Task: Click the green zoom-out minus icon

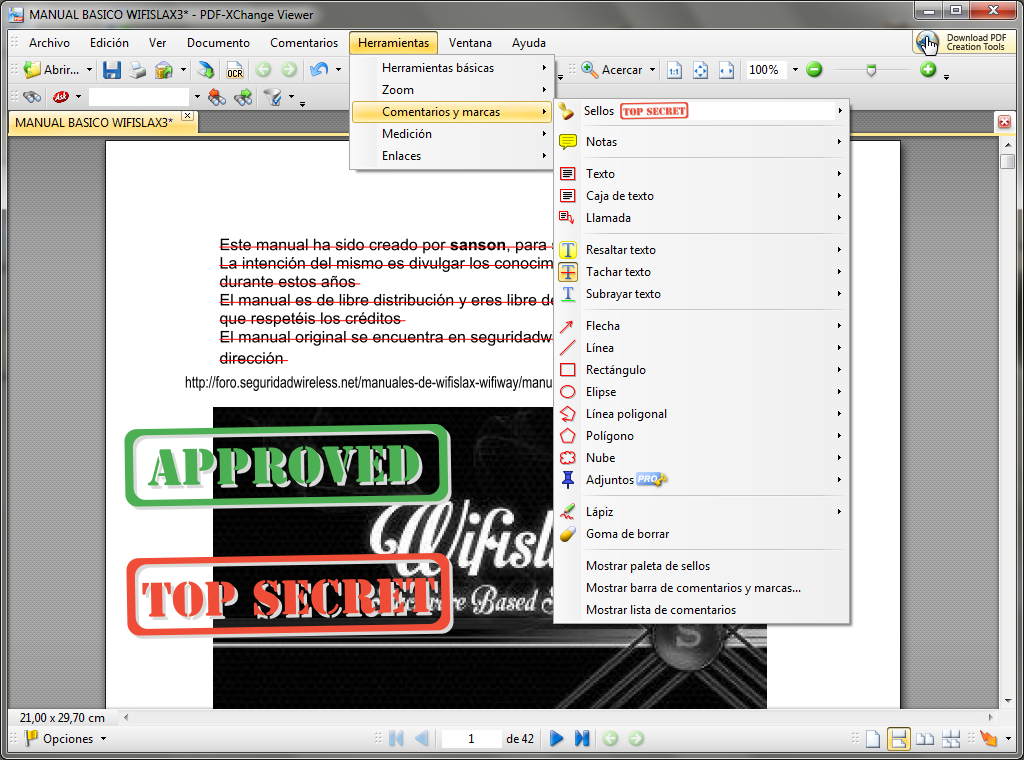Action: pyautogui.click(x=814, y=69)
